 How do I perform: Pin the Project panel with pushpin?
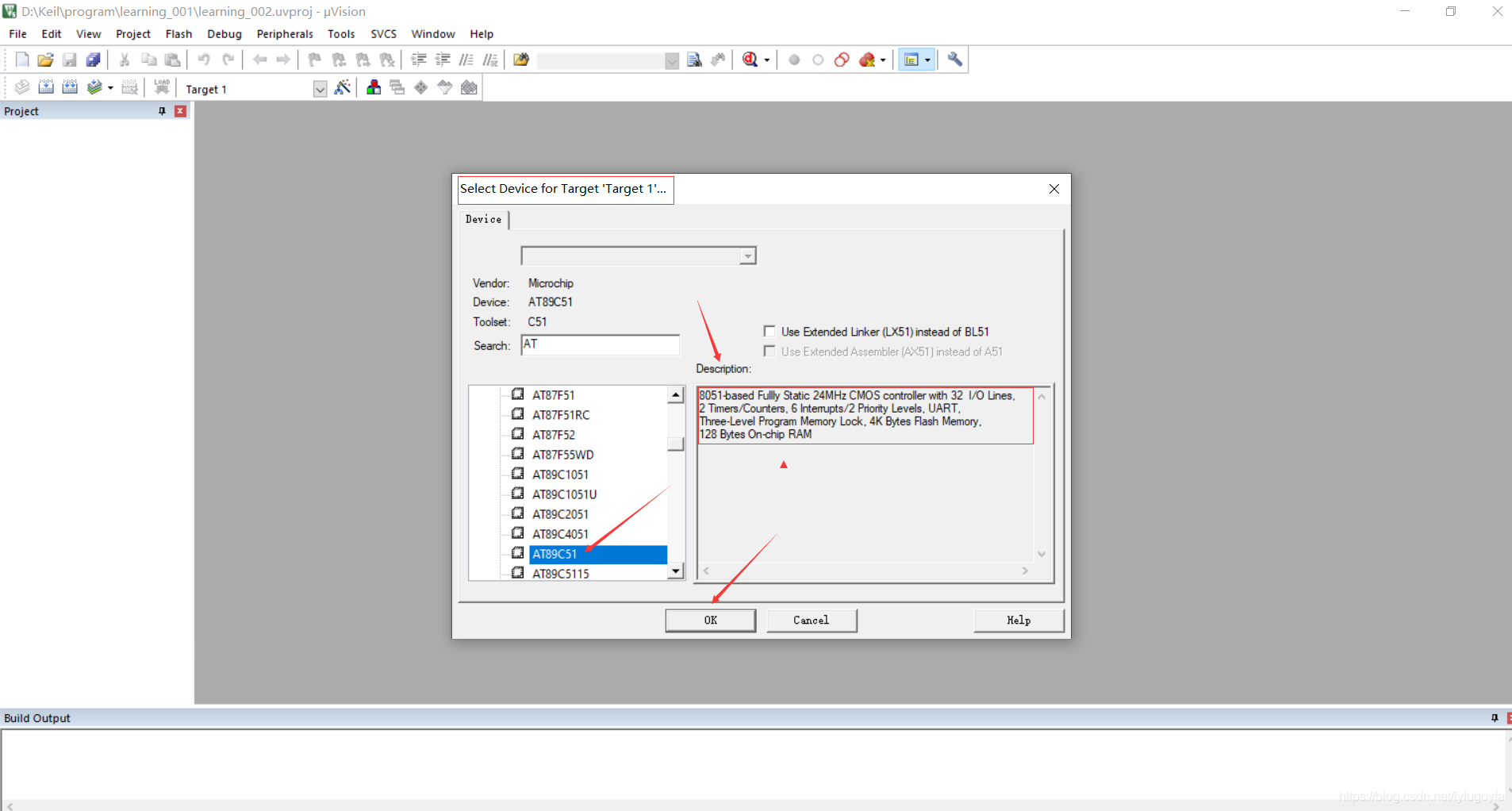pyautogui.click(x=162, y=111)
